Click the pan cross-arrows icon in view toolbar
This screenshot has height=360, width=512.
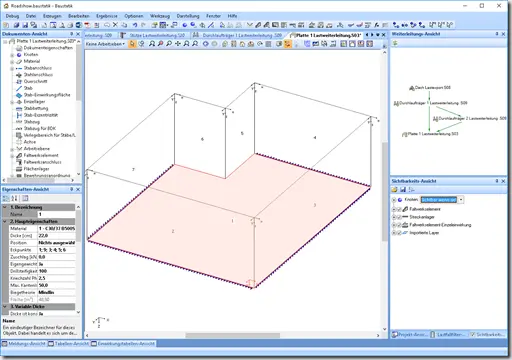pyautogui.click(x=178, y=44)
